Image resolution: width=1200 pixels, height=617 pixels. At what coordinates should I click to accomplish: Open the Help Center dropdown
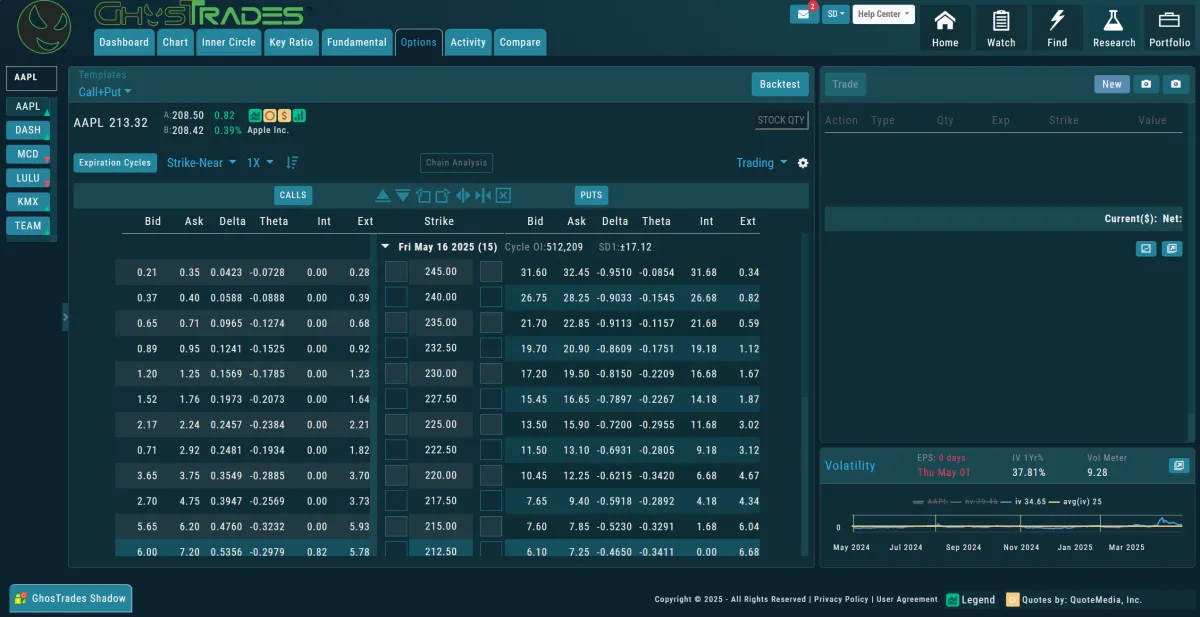coord(884,14)
